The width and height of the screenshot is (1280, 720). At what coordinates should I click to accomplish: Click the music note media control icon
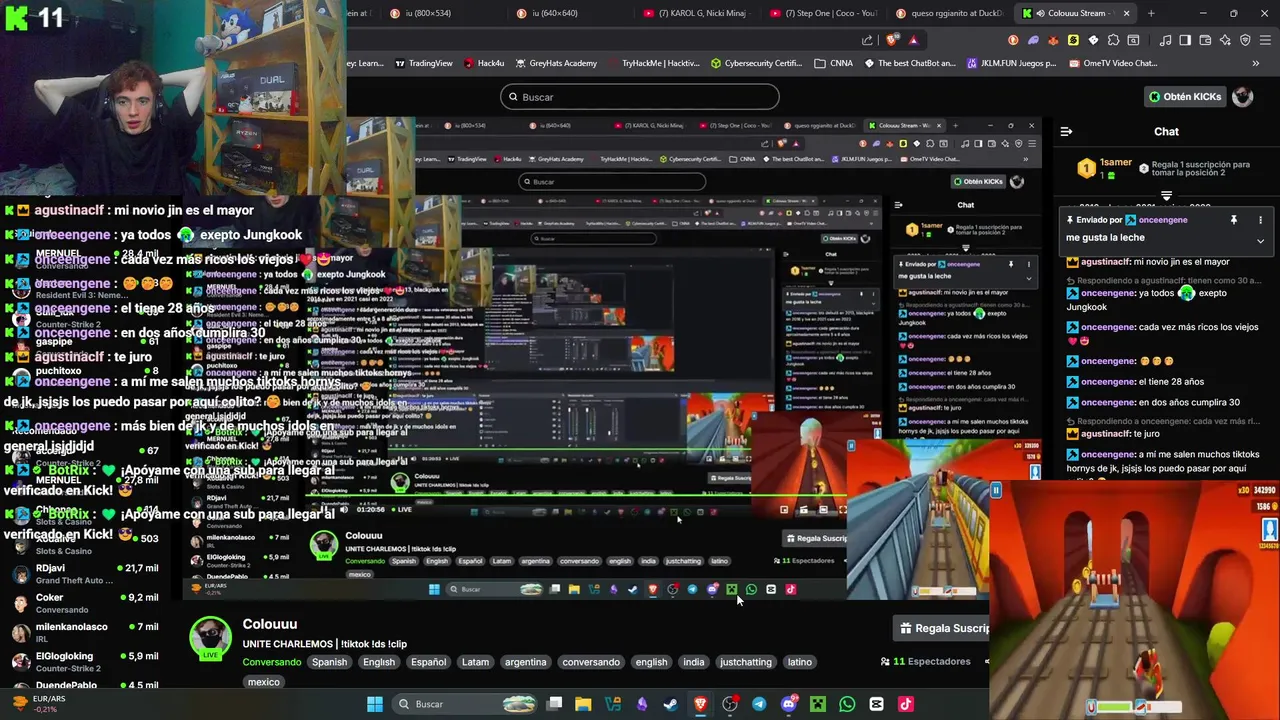coord(1165,40)
